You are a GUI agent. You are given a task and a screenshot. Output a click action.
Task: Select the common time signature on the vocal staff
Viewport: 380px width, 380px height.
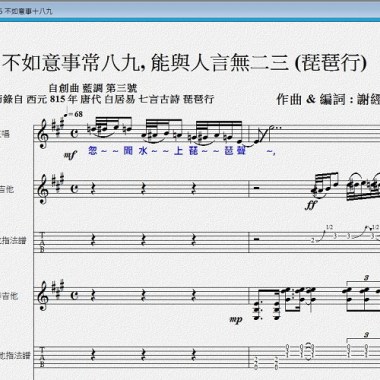pyautogui.click(x=75, y=133)
